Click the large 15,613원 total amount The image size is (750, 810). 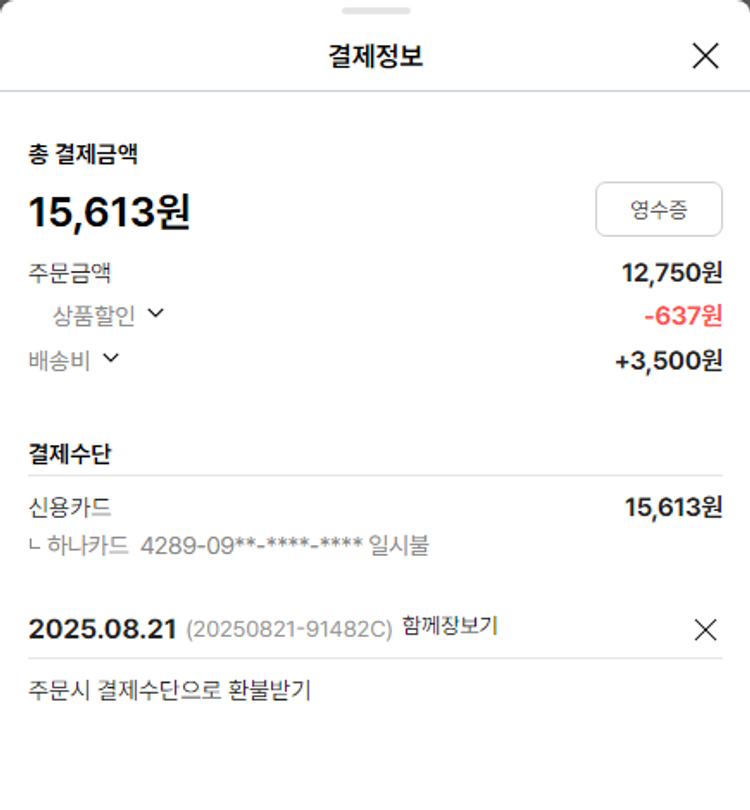pyautogui.click(x=109, y=212)
